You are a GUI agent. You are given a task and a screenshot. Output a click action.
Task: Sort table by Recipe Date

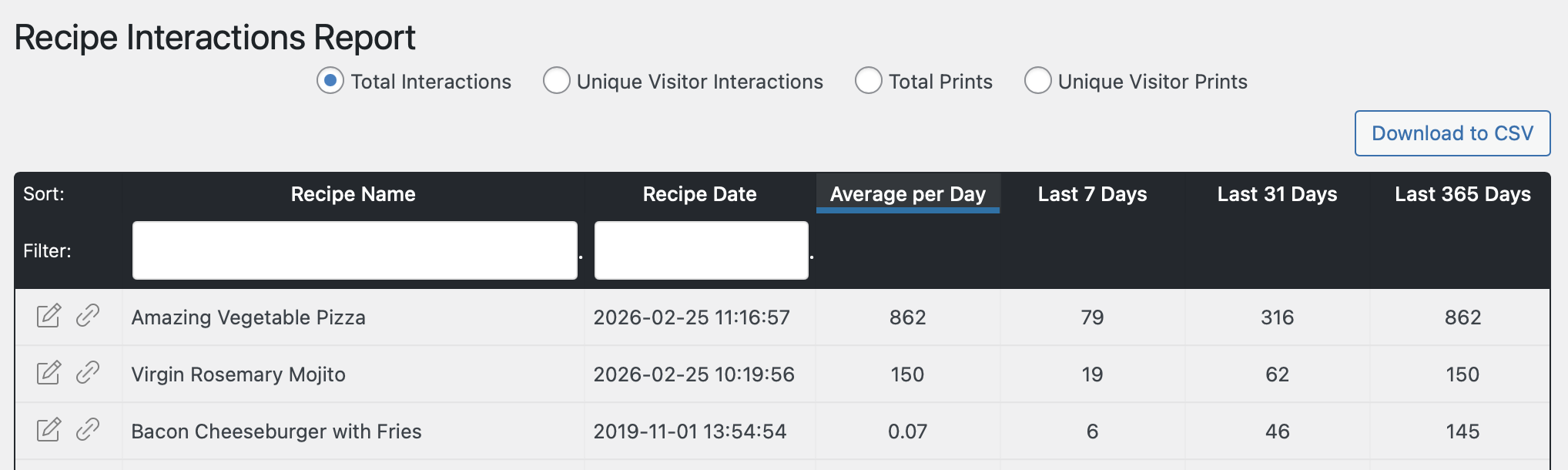699,194
